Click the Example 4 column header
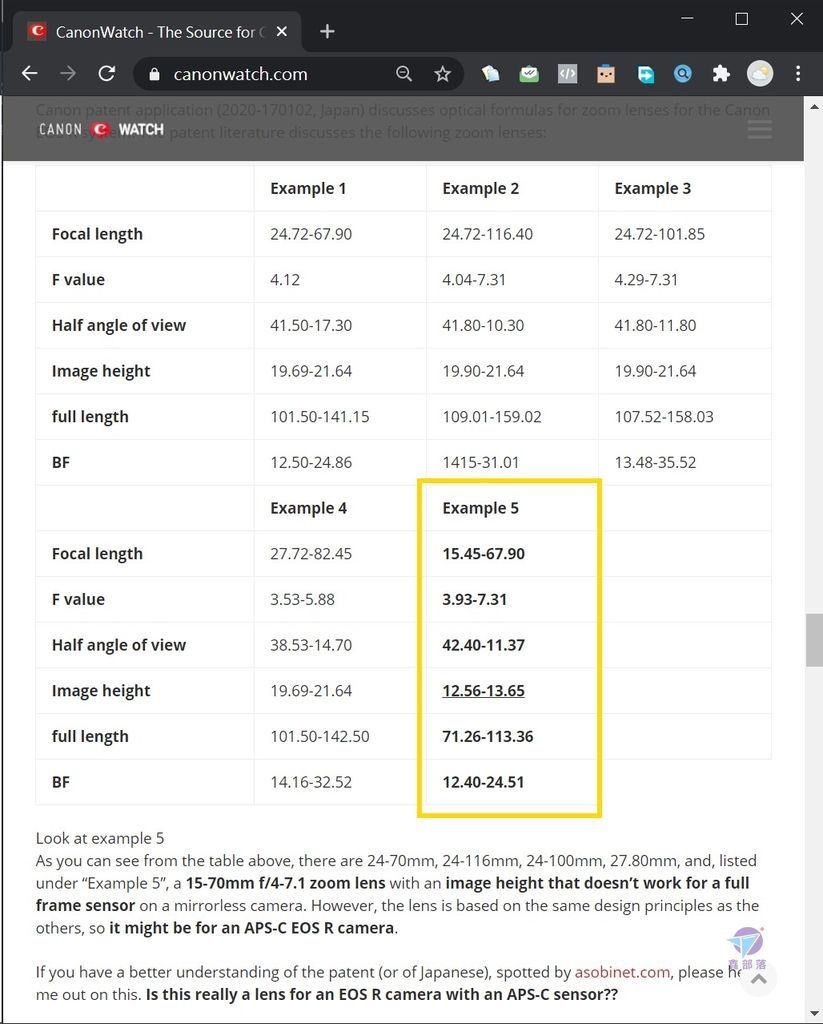The width and height of the screenshot is (823, 1024). [308, 508]
